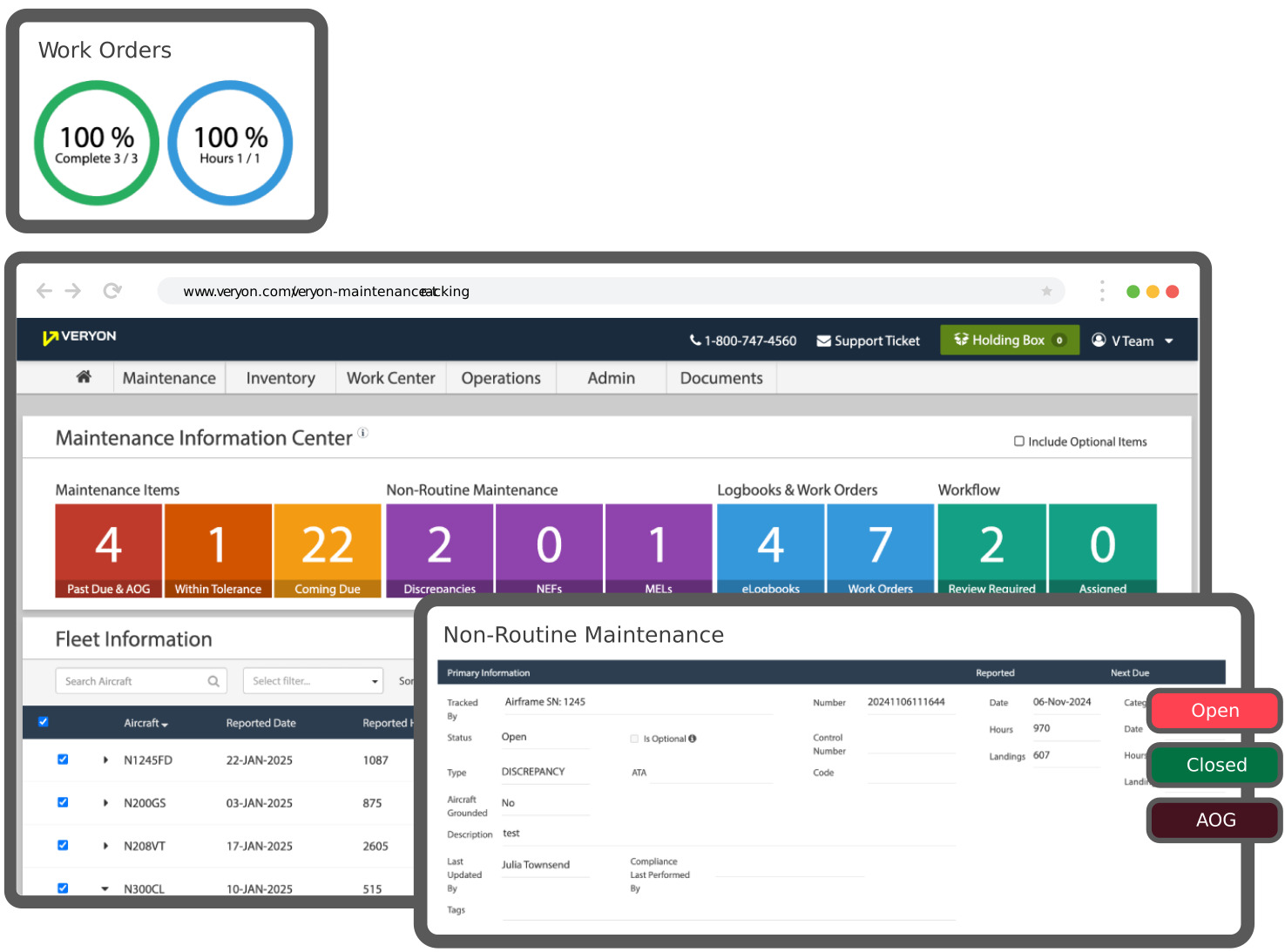Screen dimensions: 1285x952
Task: Go back with the browser back arrow
Action: 44,291
